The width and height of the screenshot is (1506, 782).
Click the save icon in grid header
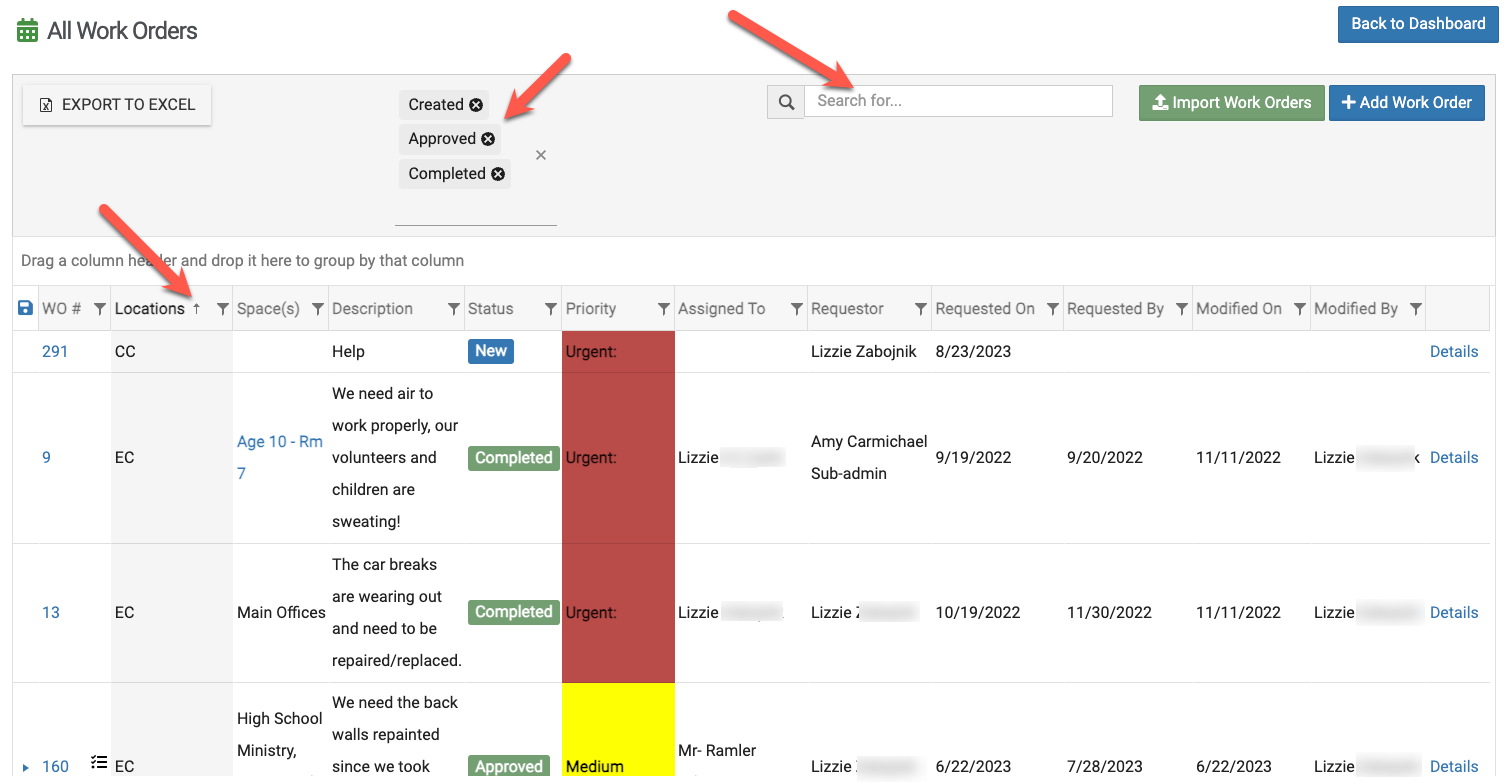[26, 309]
